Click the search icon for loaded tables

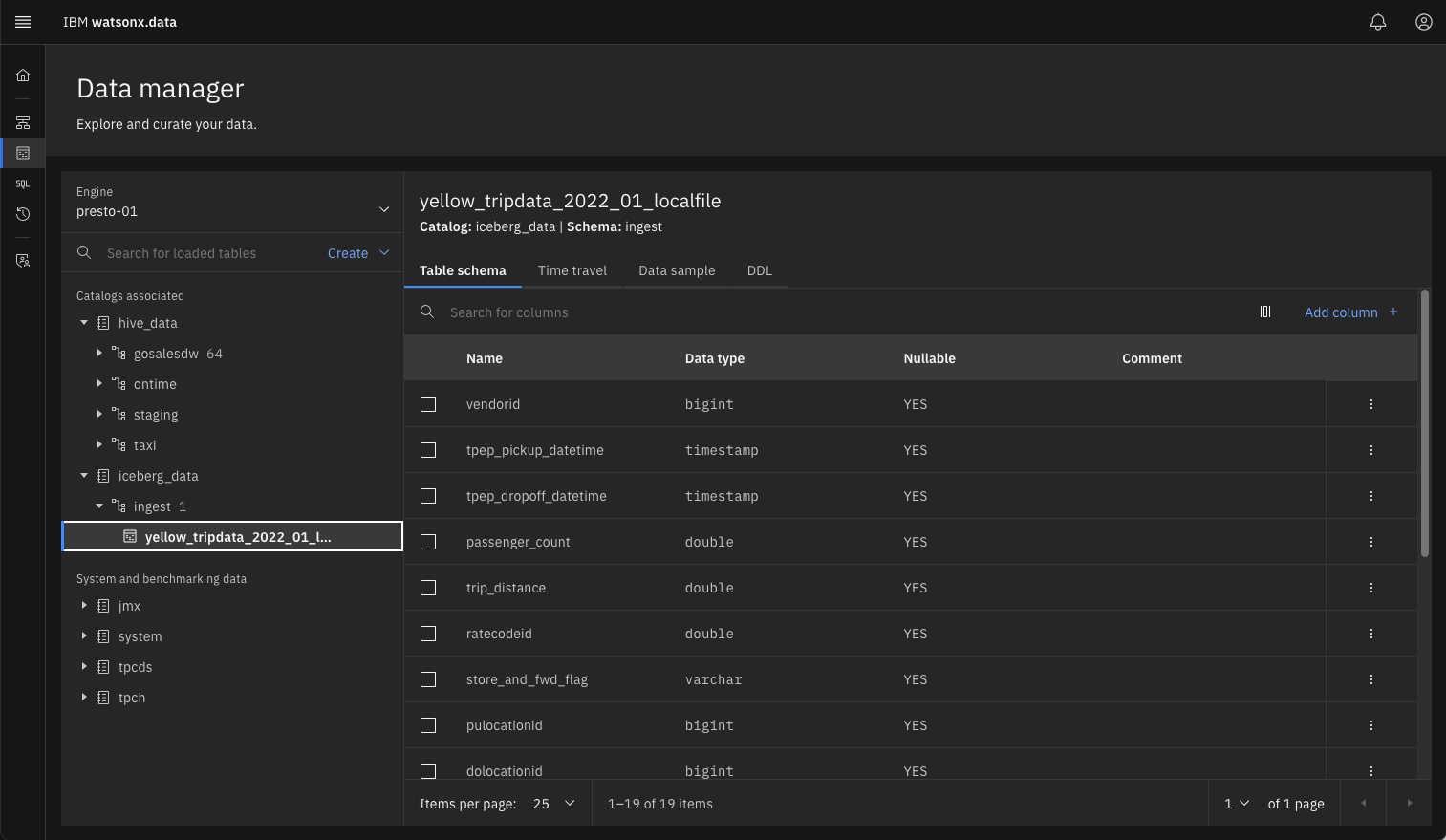pos(84,252)
